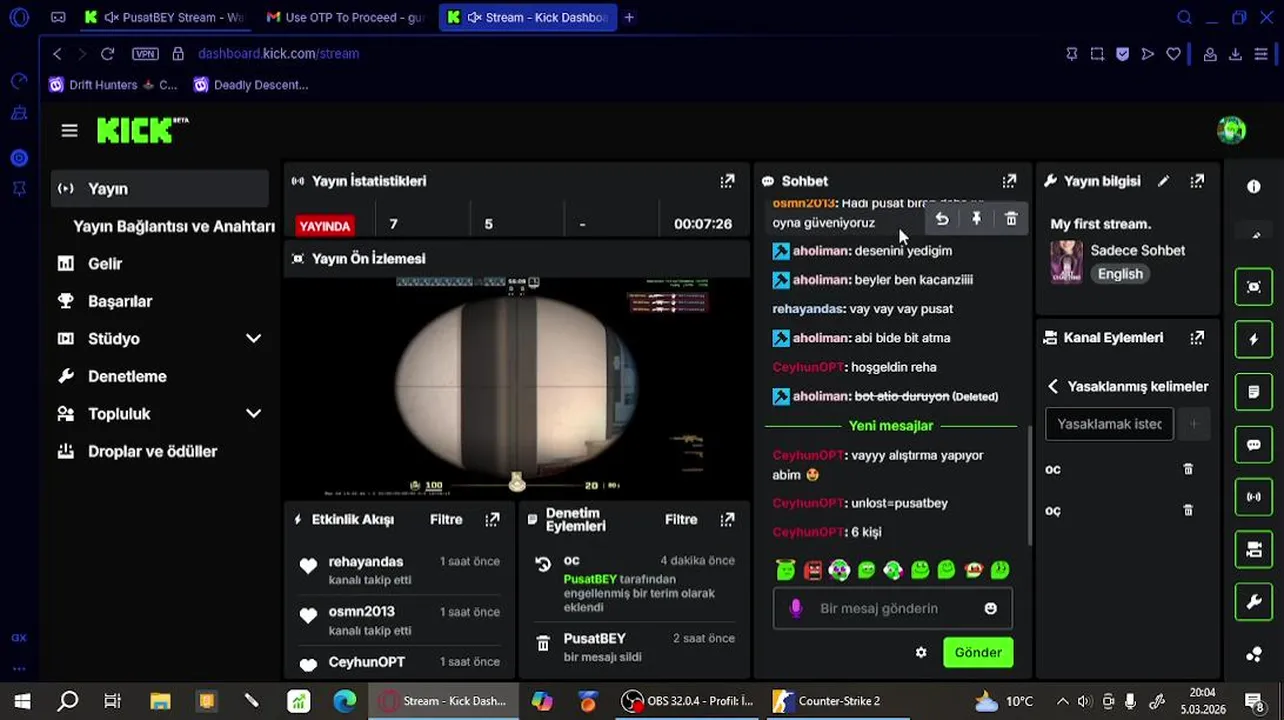Pop out the Sohbet chat panel
Viewport: 1284px width, 720px height.
[x=1009, y=181]
